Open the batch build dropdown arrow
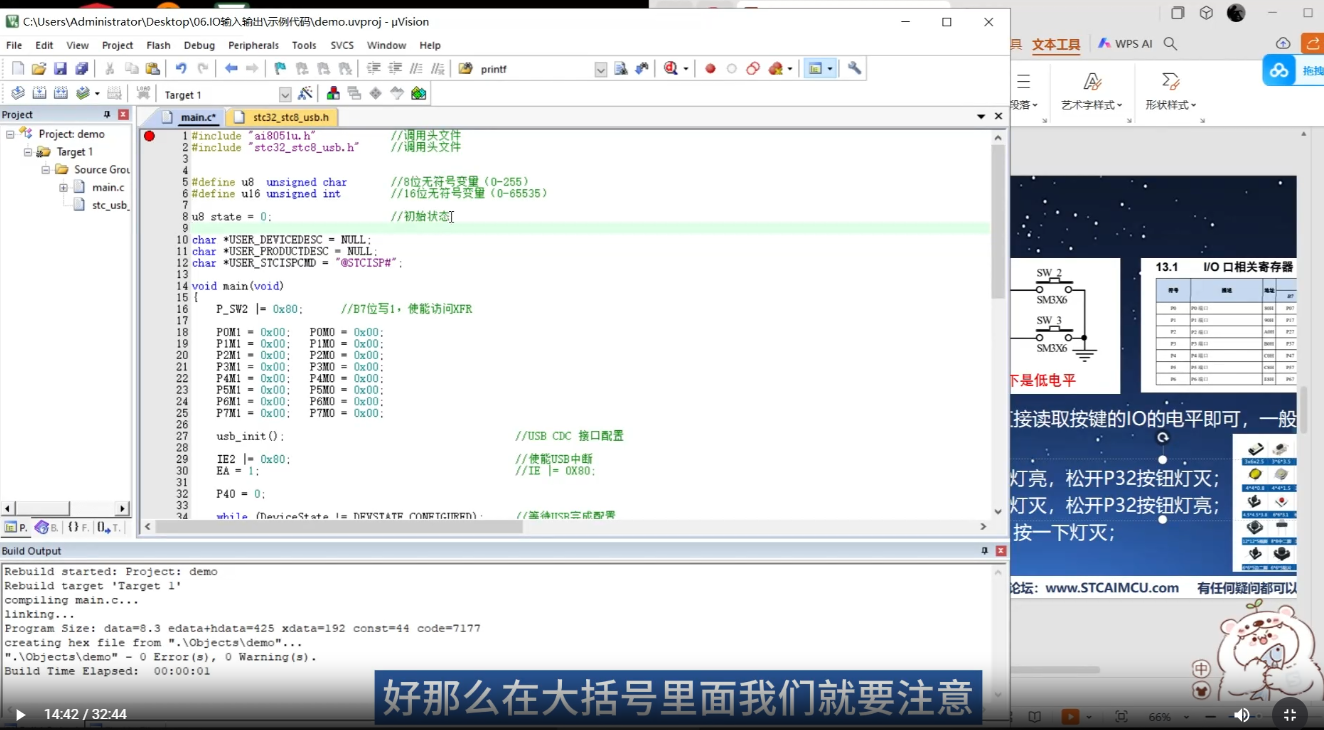 pyautogui.click(x=96, y=93)
